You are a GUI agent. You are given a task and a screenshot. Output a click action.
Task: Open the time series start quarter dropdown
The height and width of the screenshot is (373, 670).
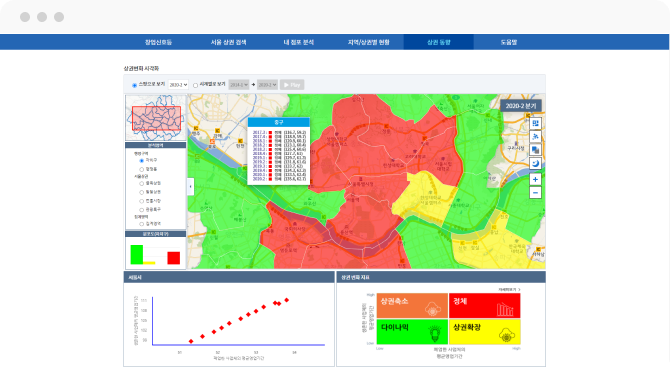point(238,85)
